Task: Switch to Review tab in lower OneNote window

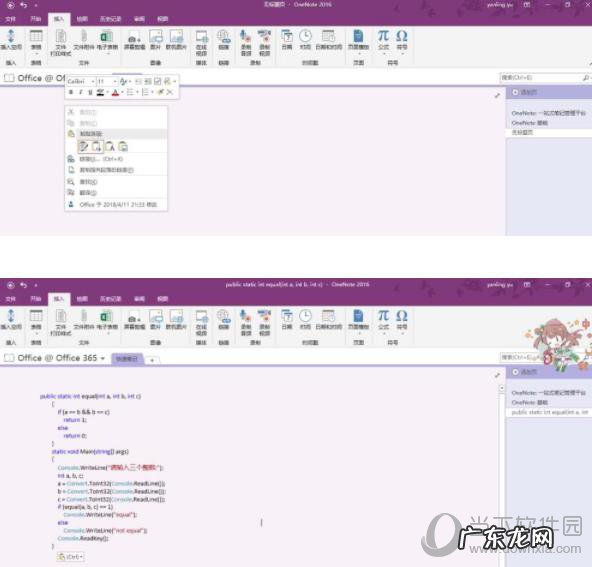Action: (x=139, y=299)
